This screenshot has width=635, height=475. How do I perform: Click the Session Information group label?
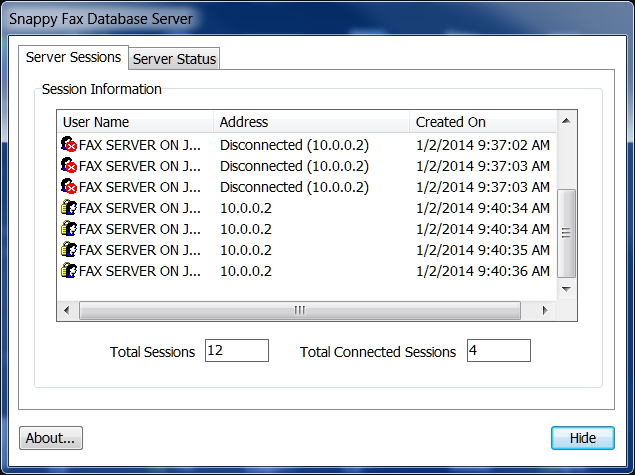click(102, 89)
